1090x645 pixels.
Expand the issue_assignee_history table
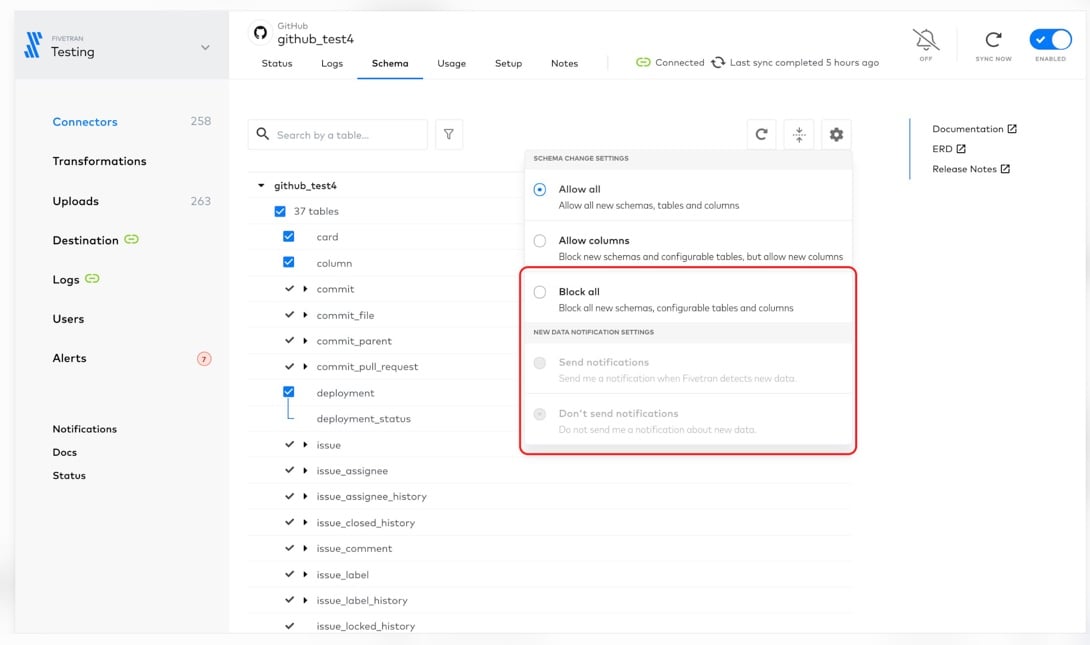[305, 496]
